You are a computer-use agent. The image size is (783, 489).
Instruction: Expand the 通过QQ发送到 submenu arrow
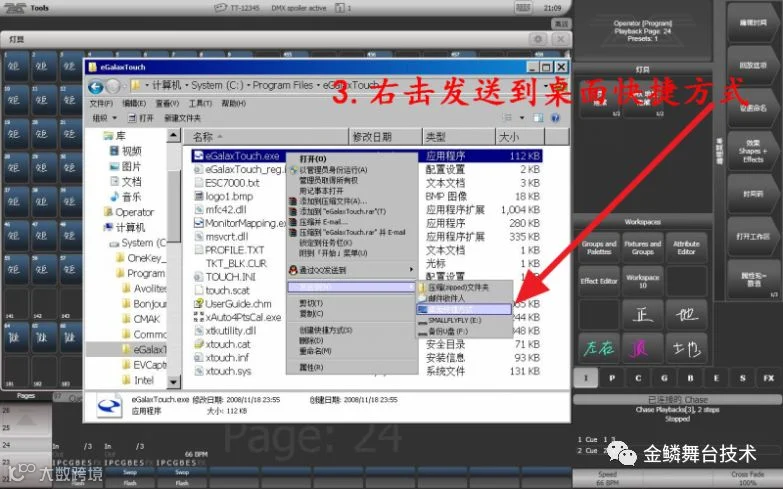point(411,270)
